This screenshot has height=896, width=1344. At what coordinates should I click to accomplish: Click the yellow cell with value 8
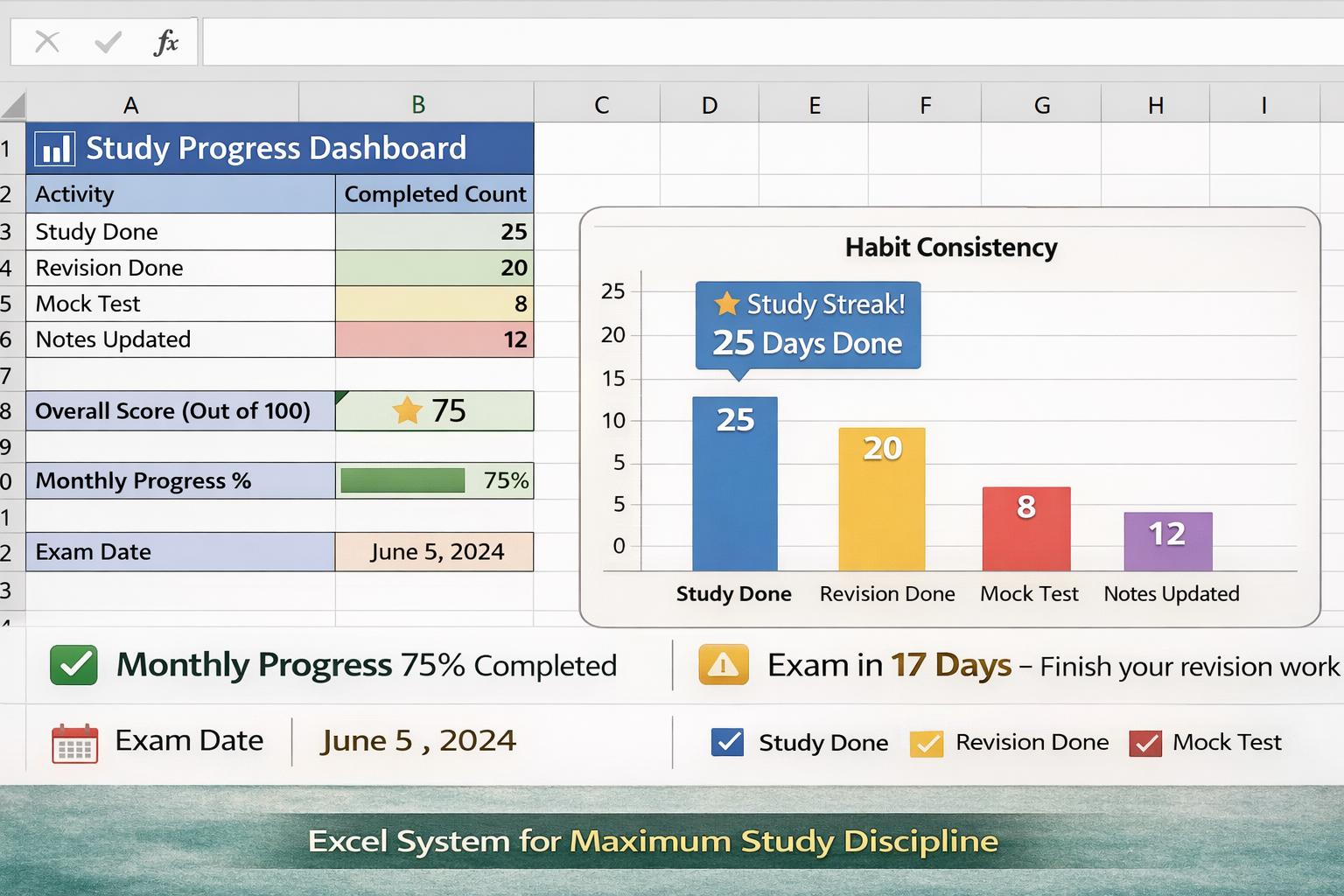[x=435, y=304]
